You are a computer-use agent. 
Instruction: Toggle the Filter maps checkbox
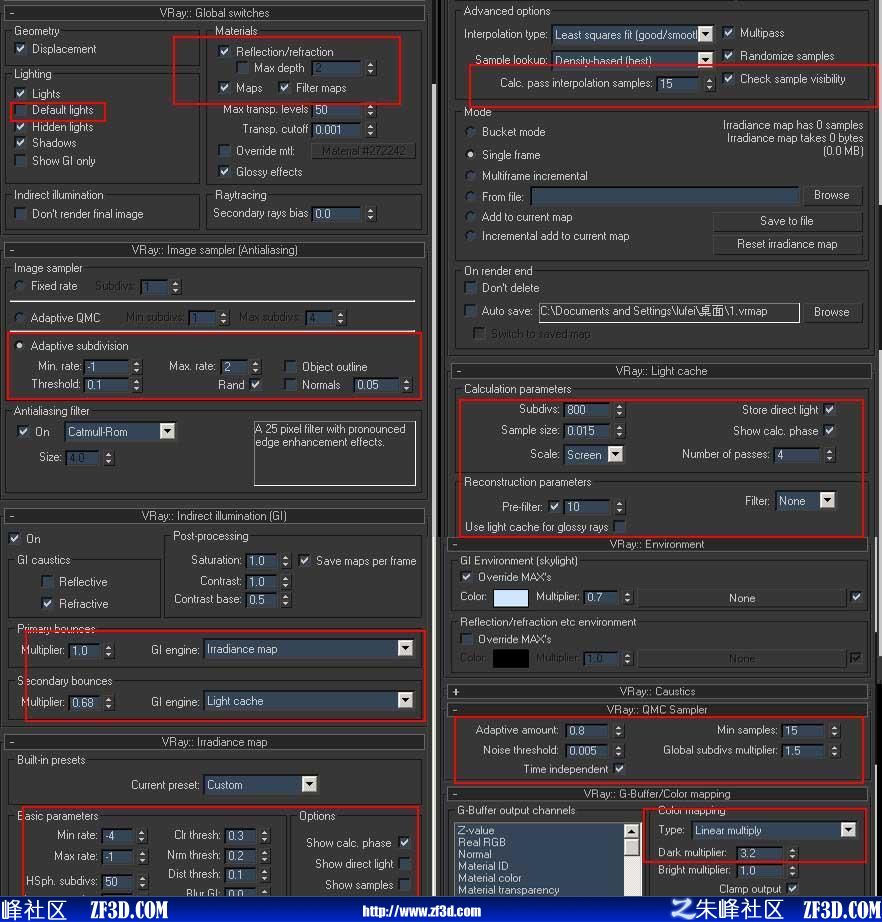(x=285, y=88)
